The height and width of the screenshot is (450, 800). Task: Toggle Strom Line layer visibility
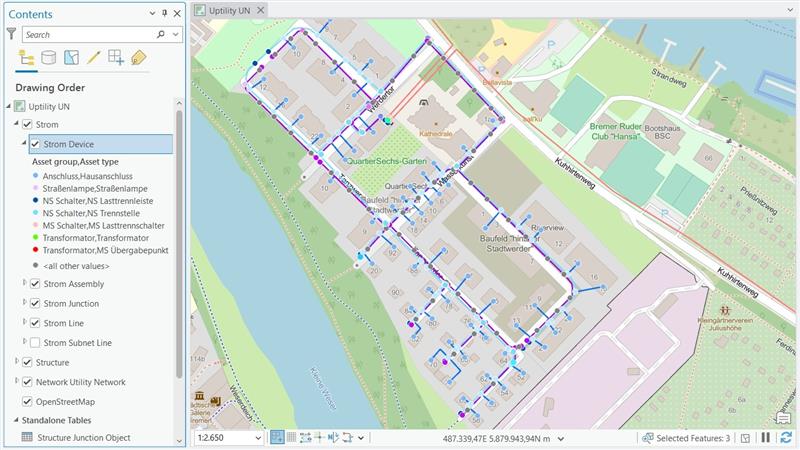tap(35, 323)
